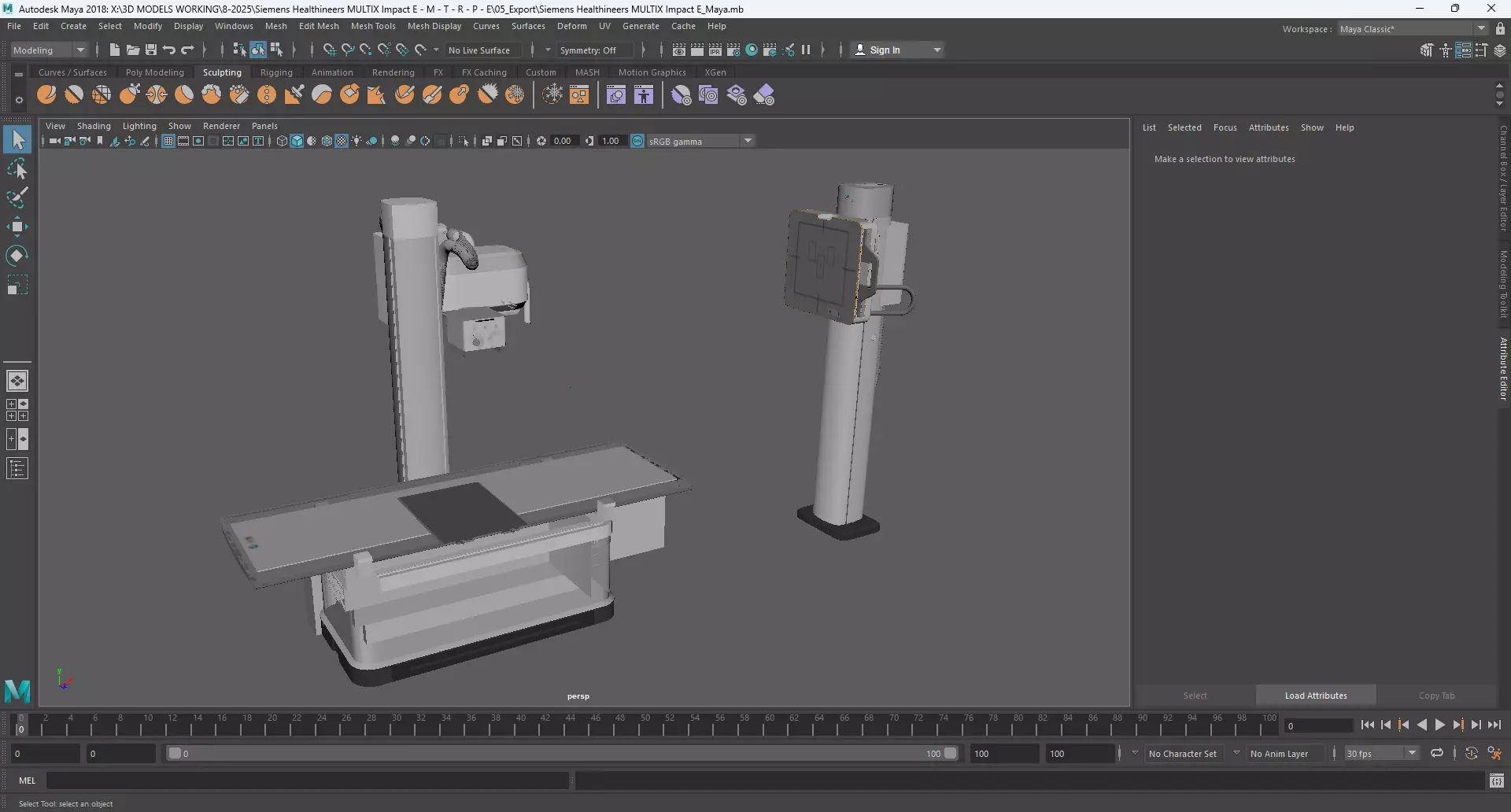Toggle select by component type mode

pyautogui.click(x=276, y=50)
